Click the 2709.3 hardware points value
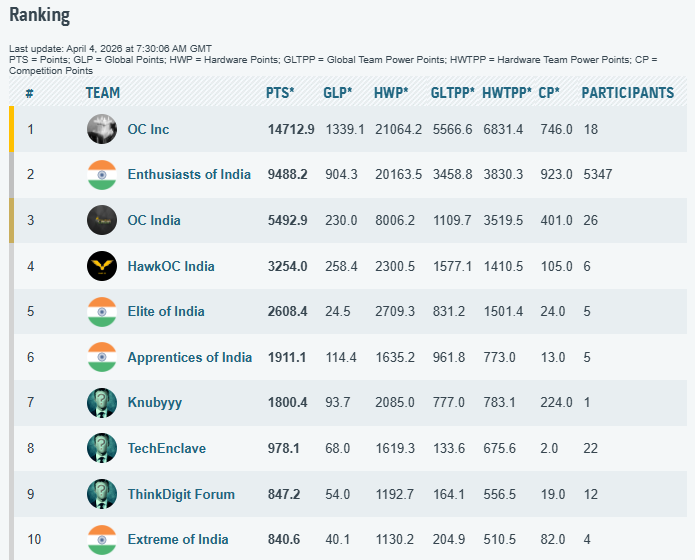This screenshot has height=560, width=695. point(395,312)
